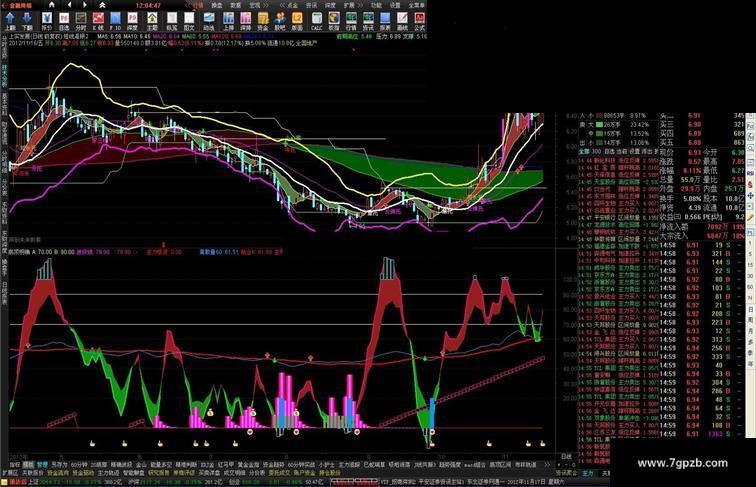Select the 资金趋势 indicator tab
The height and width of the screenshot is (487, 756).
click(273, 465)
